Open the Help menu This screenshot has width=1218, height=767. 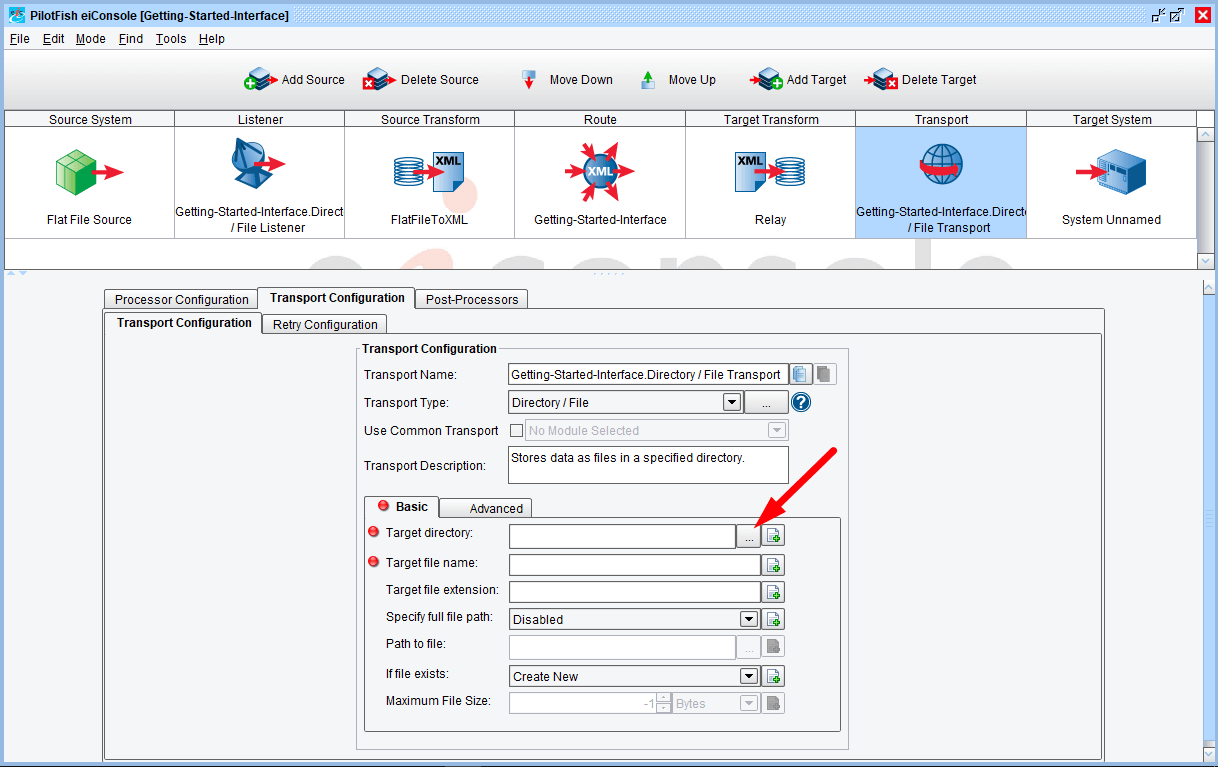(211, 39)
